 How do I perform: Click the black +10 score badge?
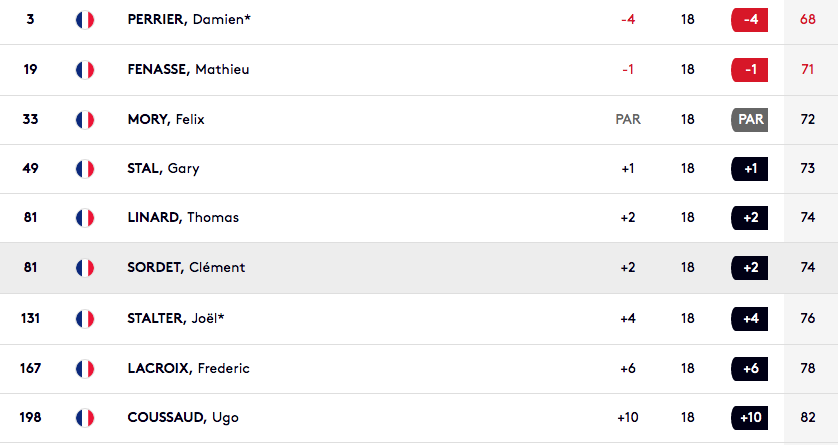pos(749,418)
